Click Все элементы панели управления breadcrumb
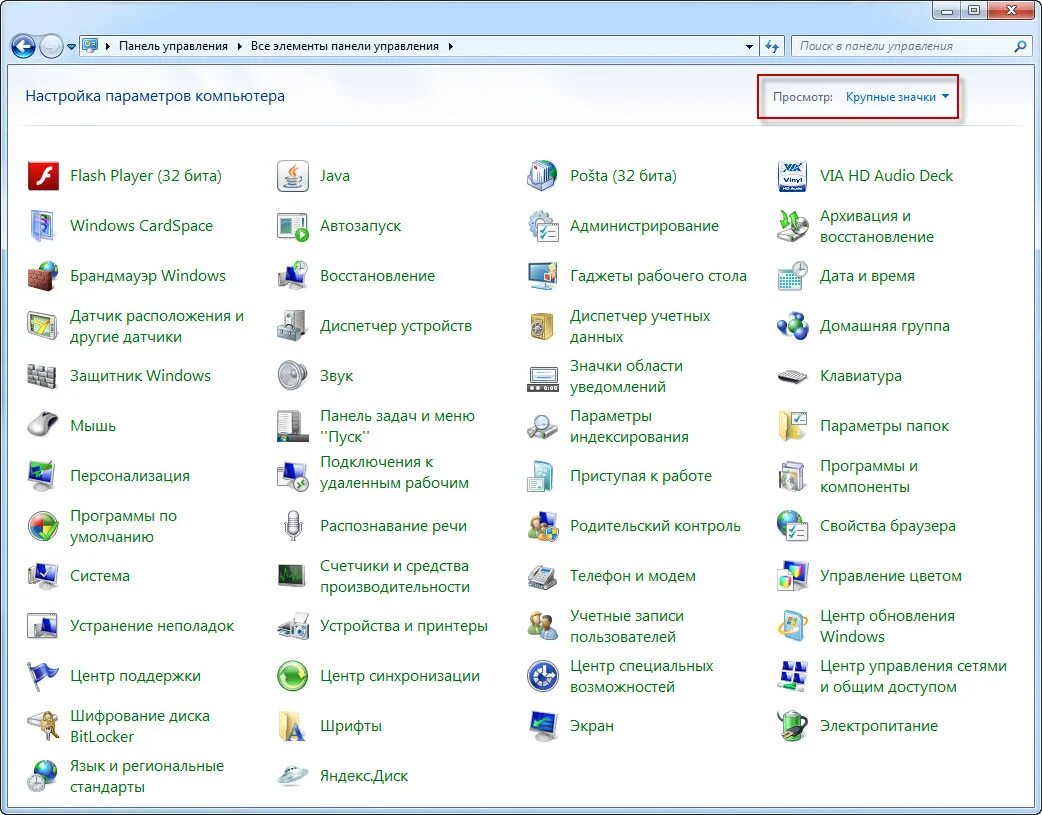Image resolution: width=1042 pixels, height=815 pixels. (x=345, y=47)
